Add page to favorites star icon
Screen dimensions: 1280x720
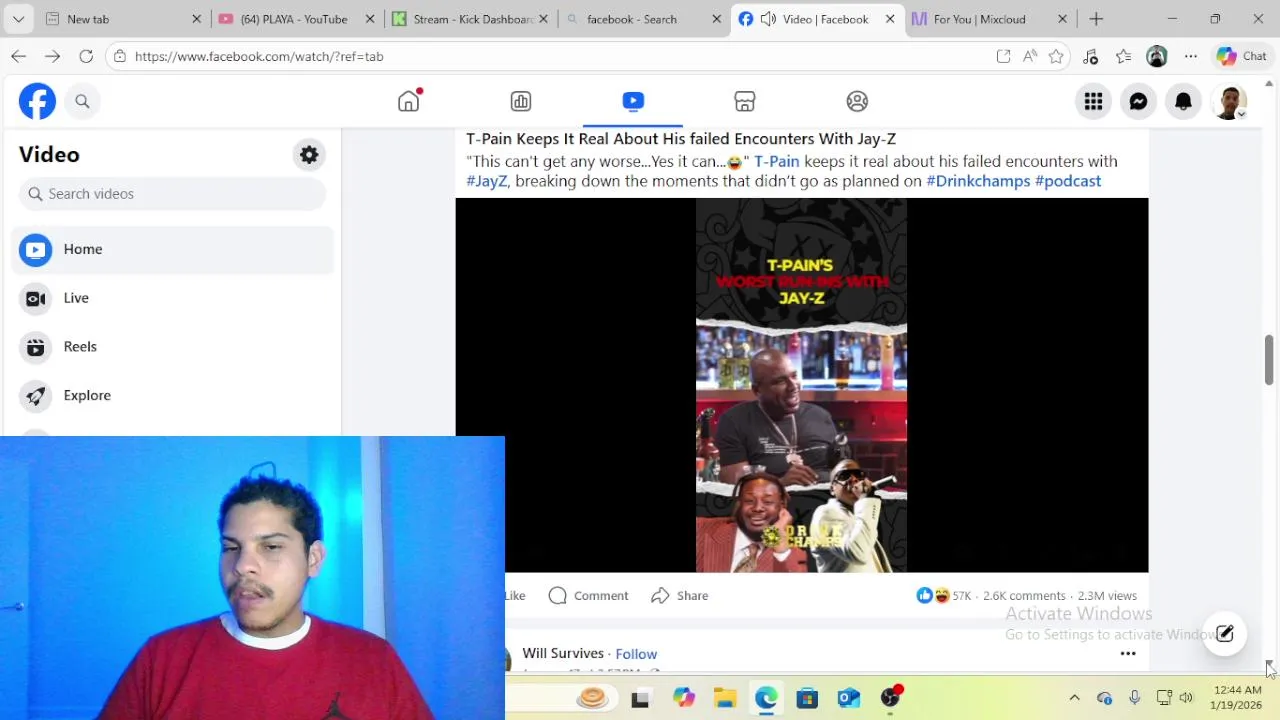click(1056, 56)
